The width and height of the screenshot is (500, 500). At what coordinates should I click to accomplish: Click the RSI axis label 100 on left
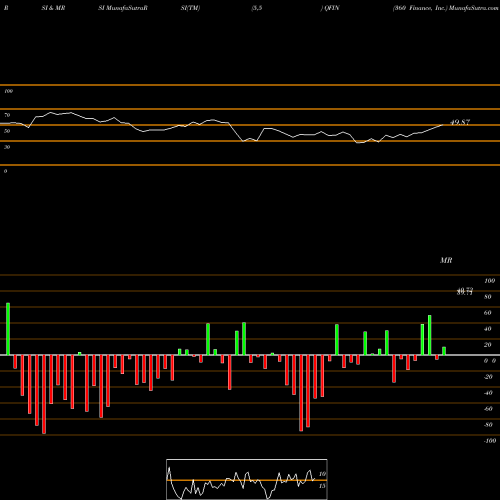click(8, 91)
